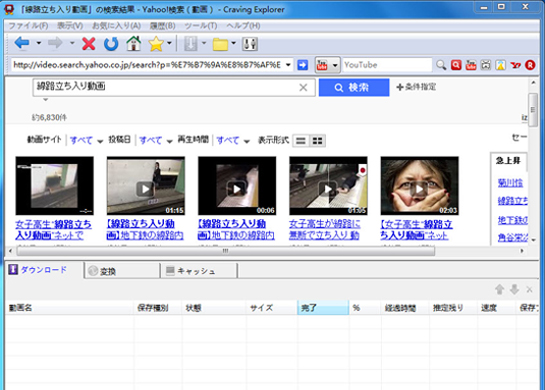Click the magnifier search icon
Image resolution: width=545 pixels, height=390 pixels.
tap(441, 65)
